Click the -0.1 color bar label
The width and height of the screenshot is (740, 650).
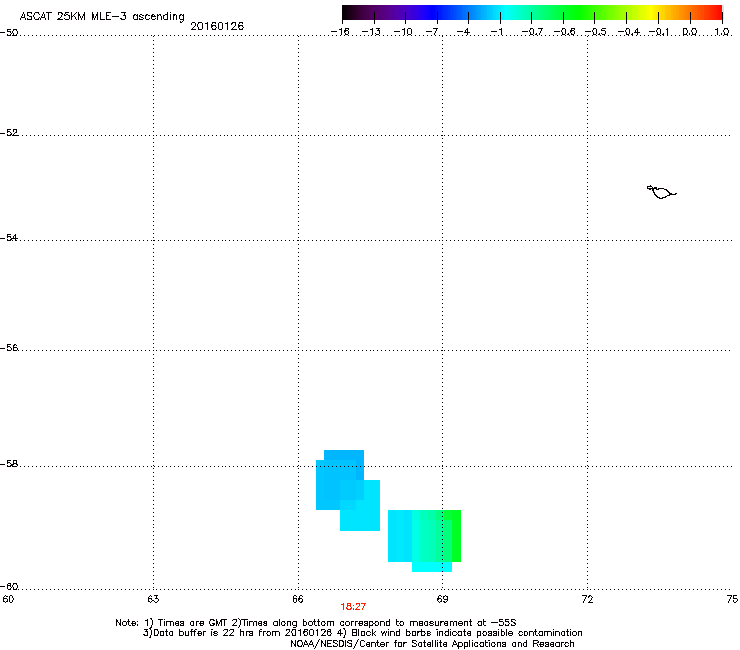[x=659, y=32]
